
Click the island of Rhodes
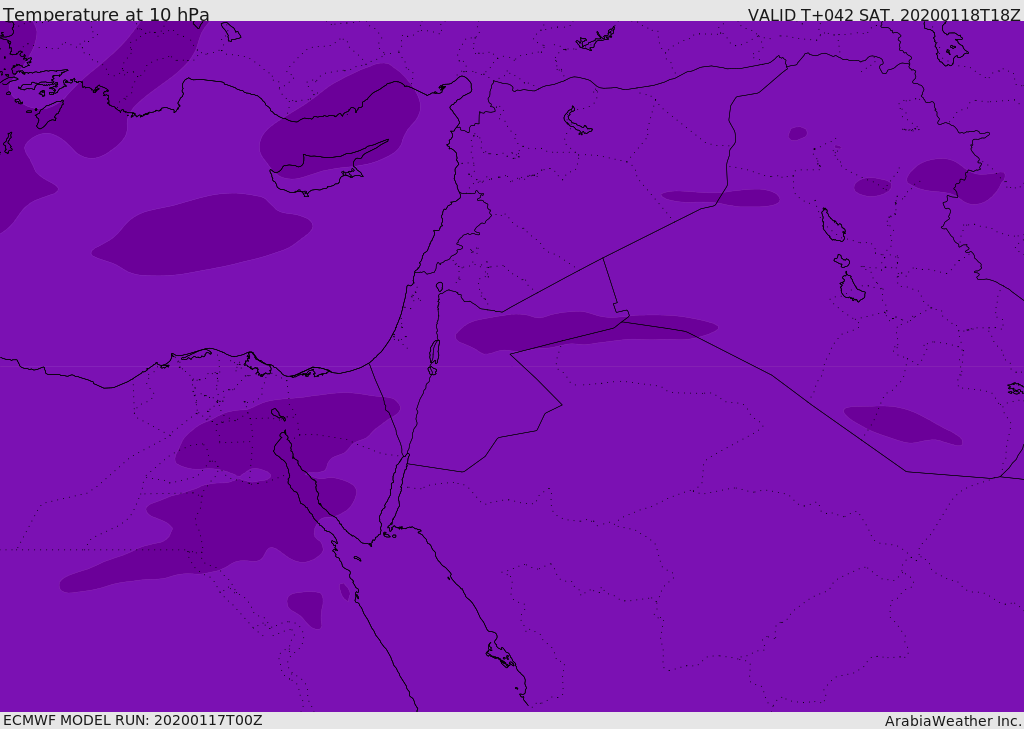pos(49,113)
